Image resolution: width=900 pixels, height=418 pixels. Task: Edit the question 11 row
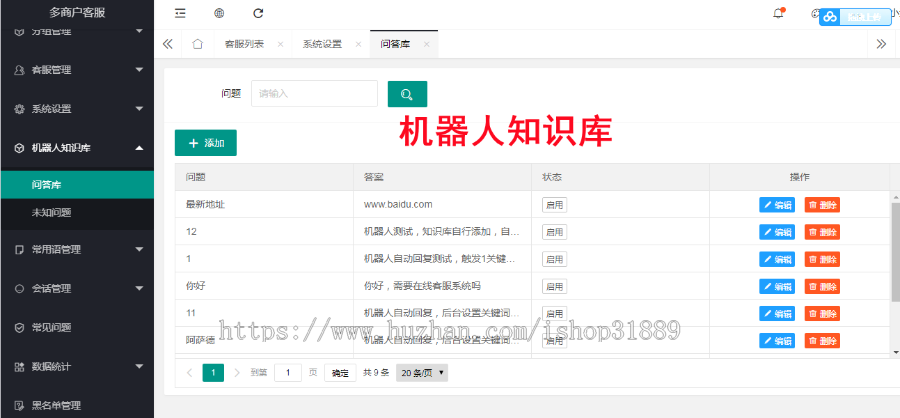pos(777,314)
